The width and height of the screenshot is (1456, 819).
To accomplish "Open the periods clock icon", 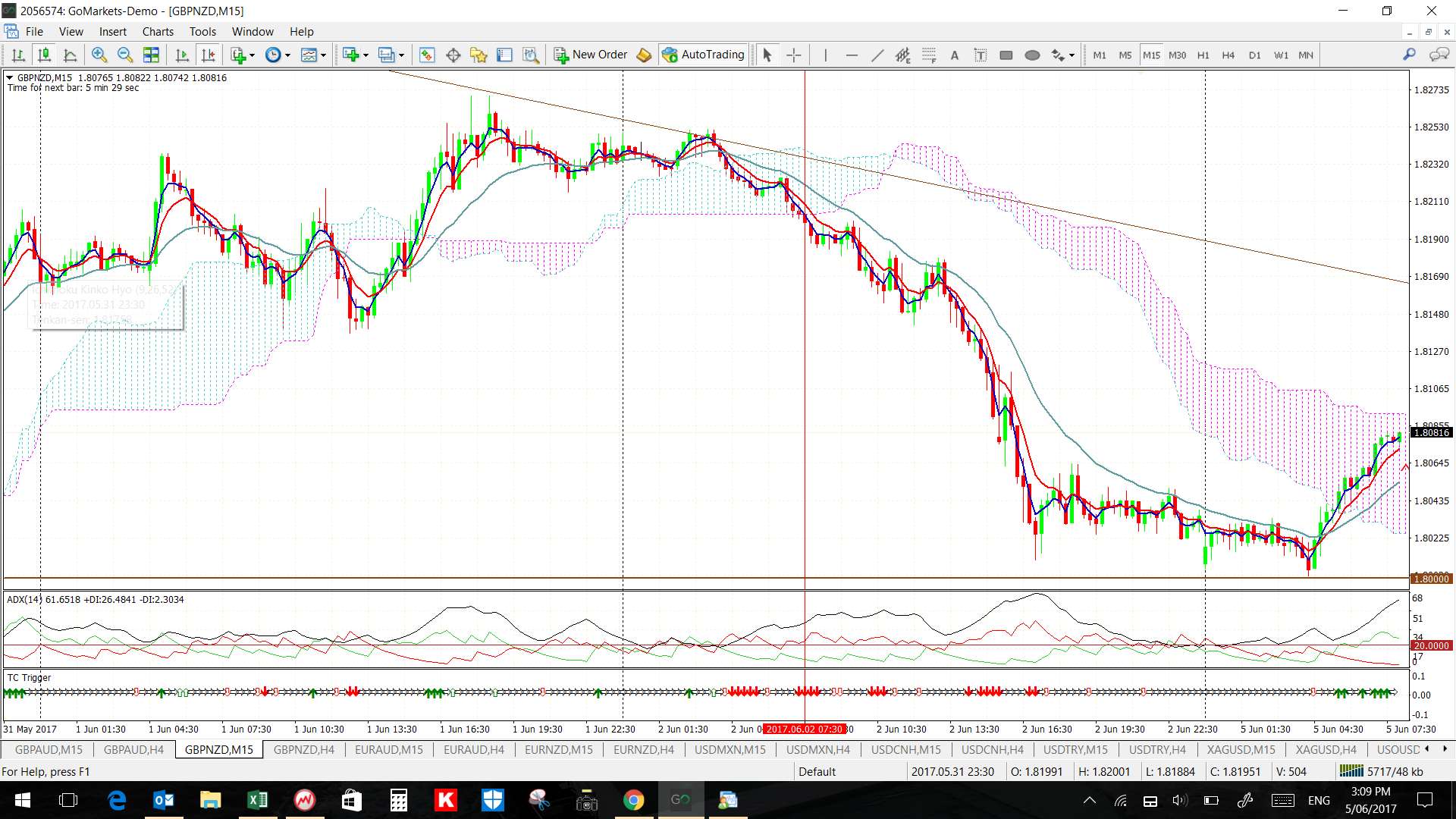I will [273, 55].
